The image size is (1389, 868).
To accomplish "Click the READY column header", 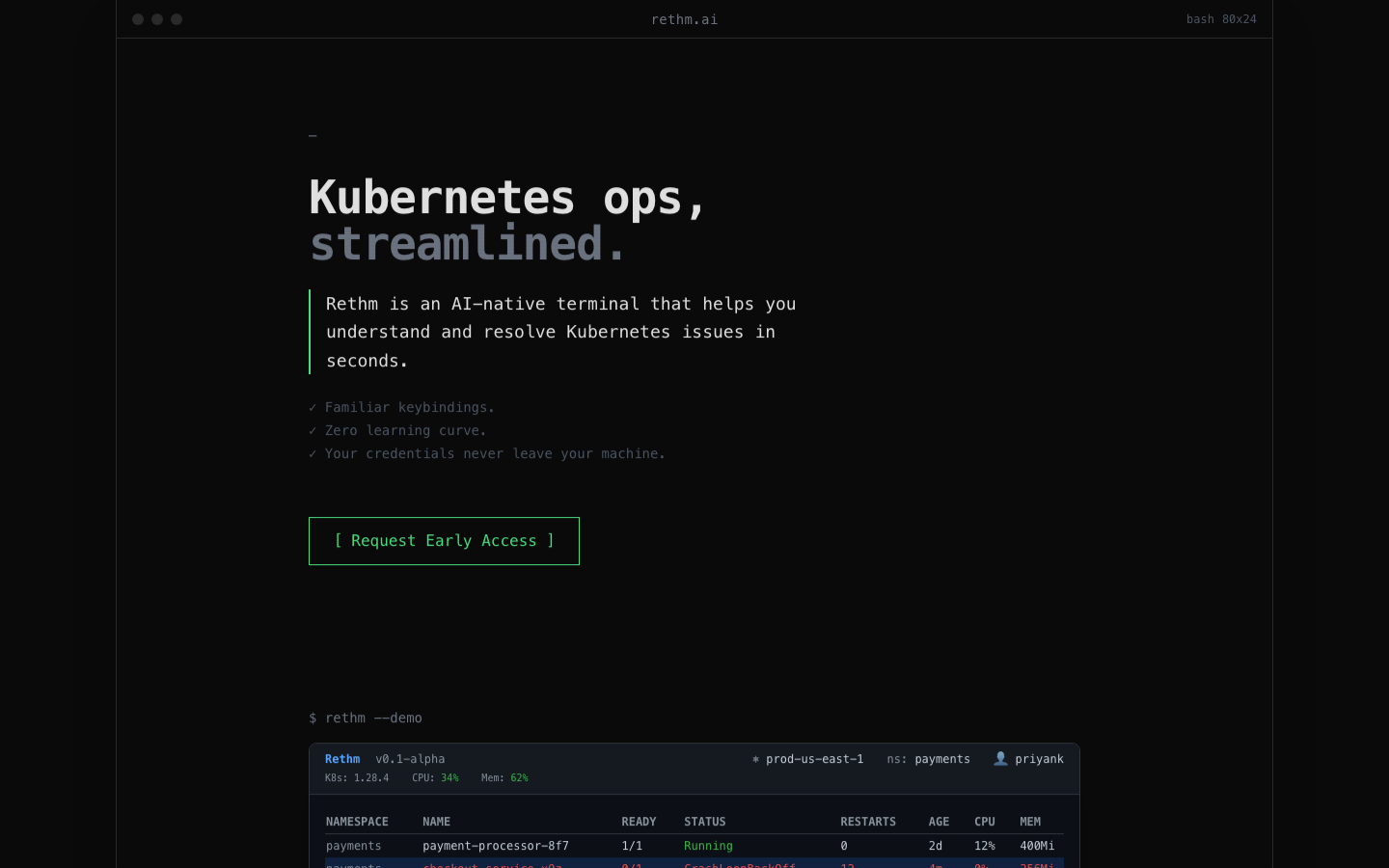I will pos(639,822).
